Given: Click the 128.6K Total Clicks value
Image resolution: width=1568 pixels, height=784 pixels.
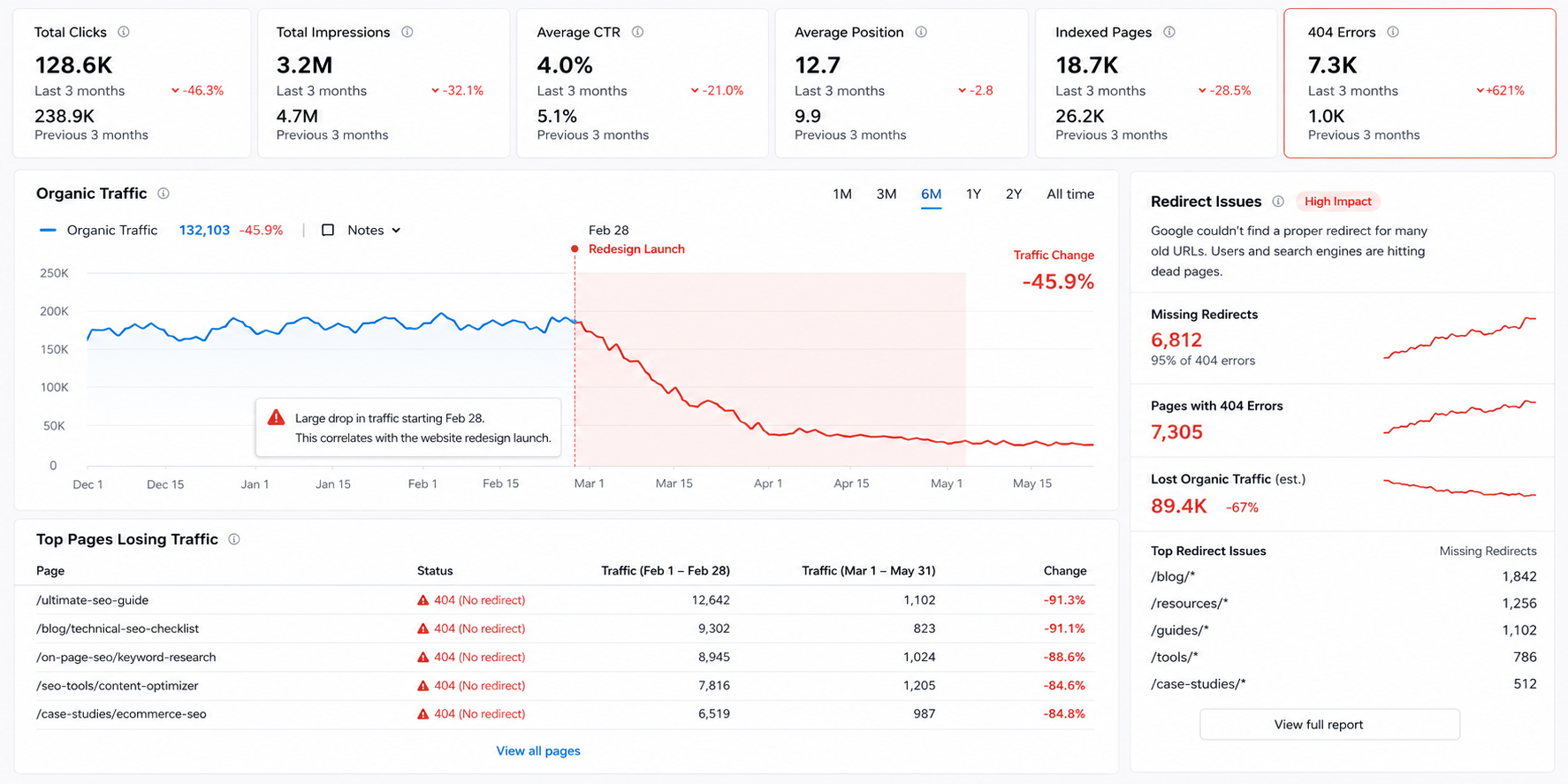Looking at the screenshot, I should click(x=73, y=65).
